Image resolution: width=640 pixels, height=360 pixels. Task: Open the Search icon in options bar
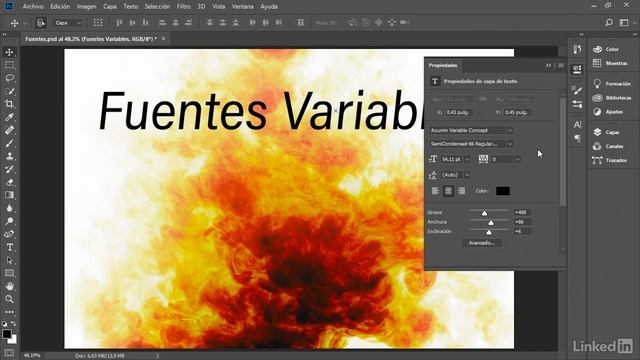click(x=609, y=23)
